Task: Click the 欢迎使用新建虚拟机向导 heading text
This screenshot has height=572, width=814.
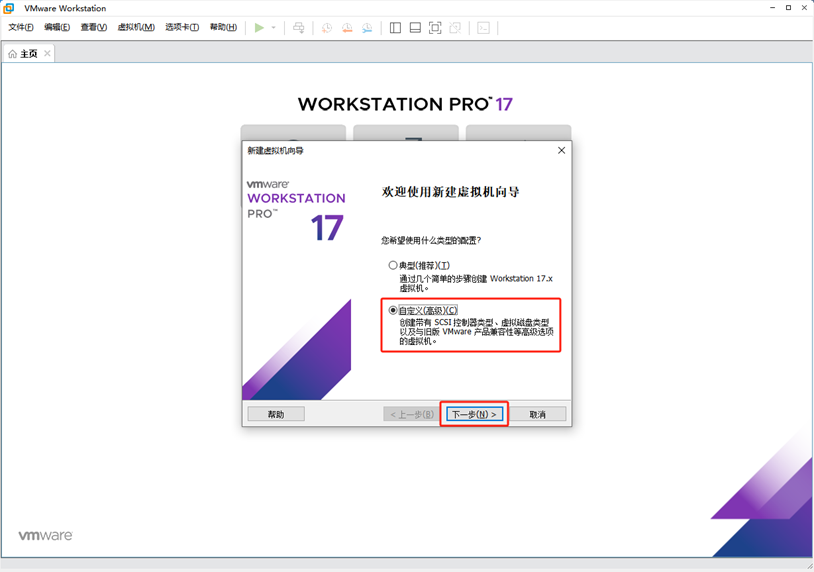Action: point(451,192)
